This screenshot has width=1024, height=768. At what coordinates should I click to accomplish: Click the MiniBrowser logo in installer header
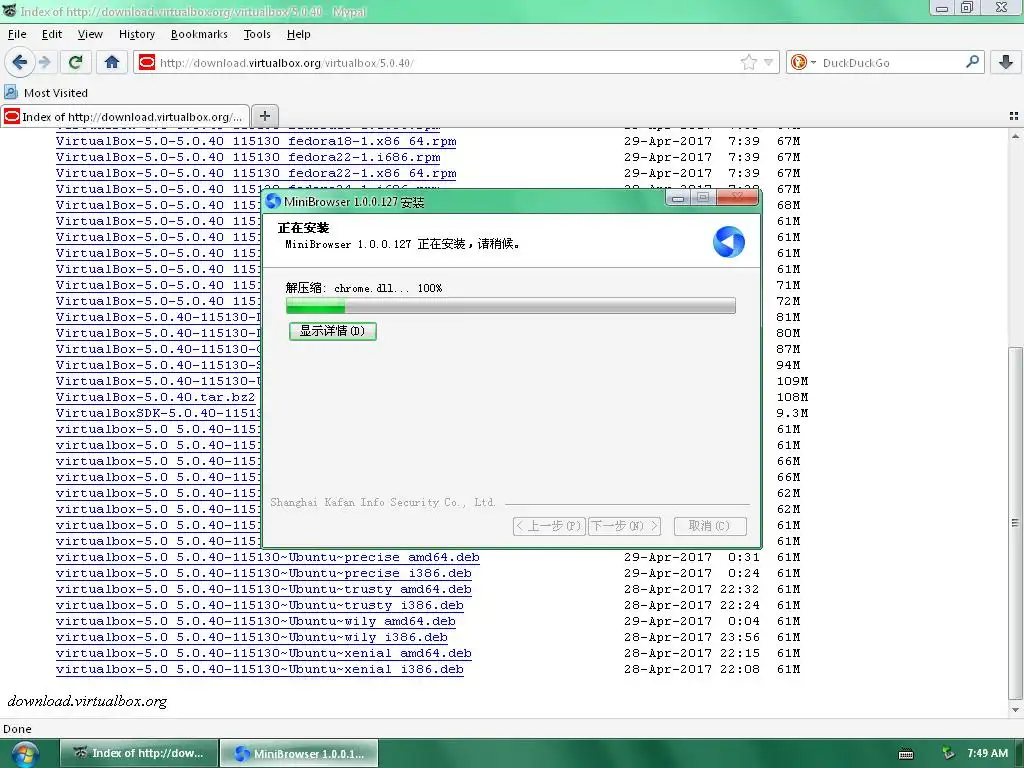tap(729, 242)
